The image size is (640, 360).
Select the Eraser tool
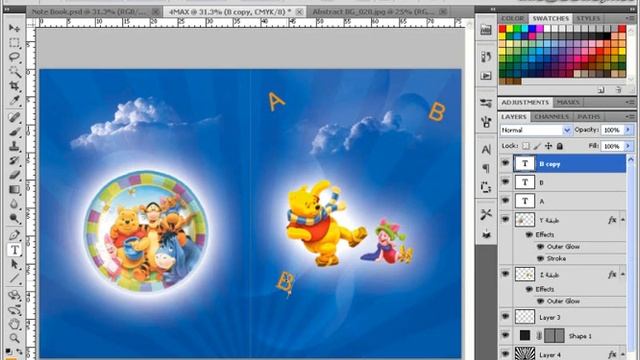(14, 176)
